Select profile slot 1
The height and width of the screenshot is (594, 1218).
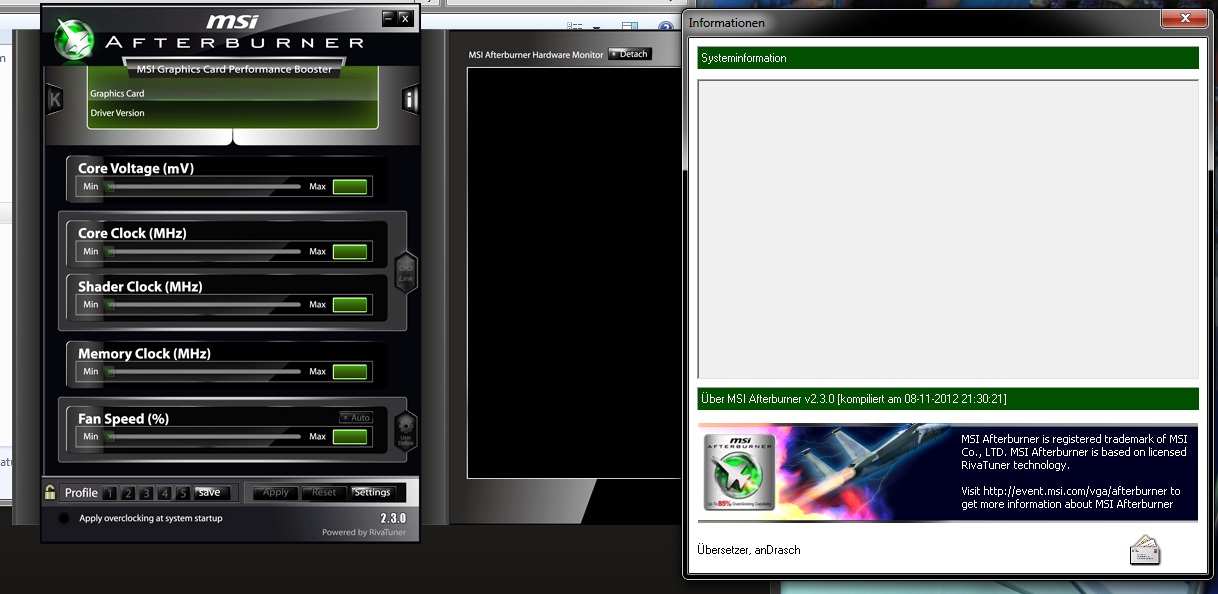point(110,493)
